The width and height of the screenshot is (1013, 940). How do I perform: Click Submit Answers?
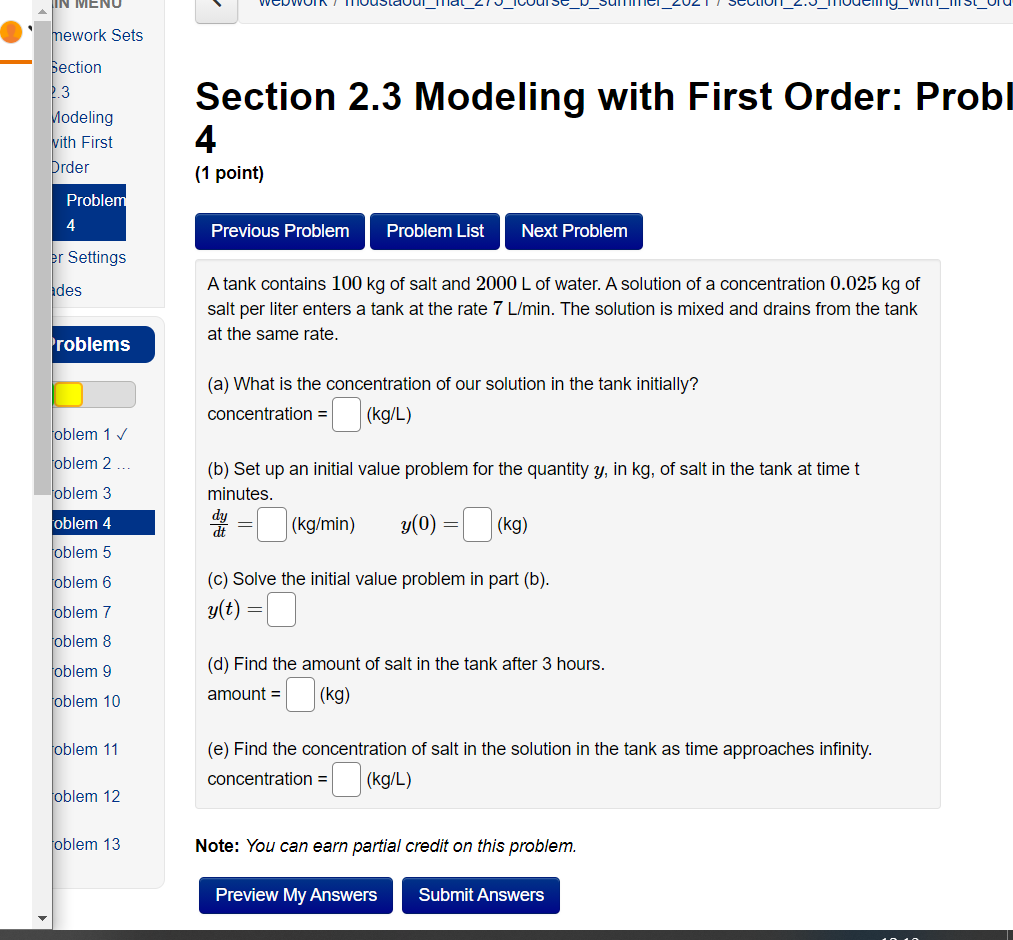click(480, 895)
